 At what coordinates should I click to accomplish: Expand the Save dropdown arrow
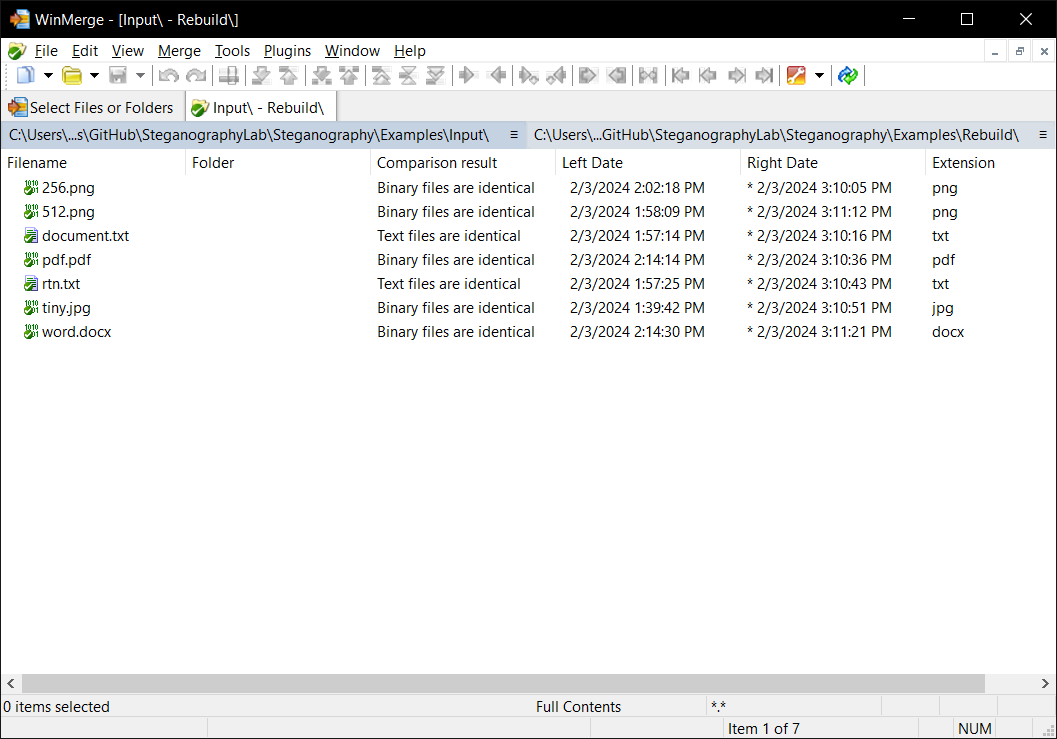click(x=140, y=76)
